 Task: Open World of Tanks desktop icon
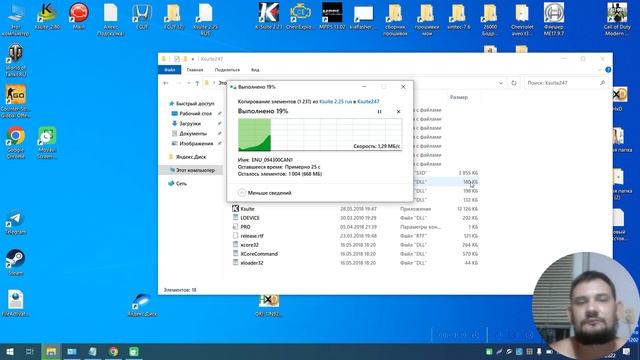coord(16,60)
